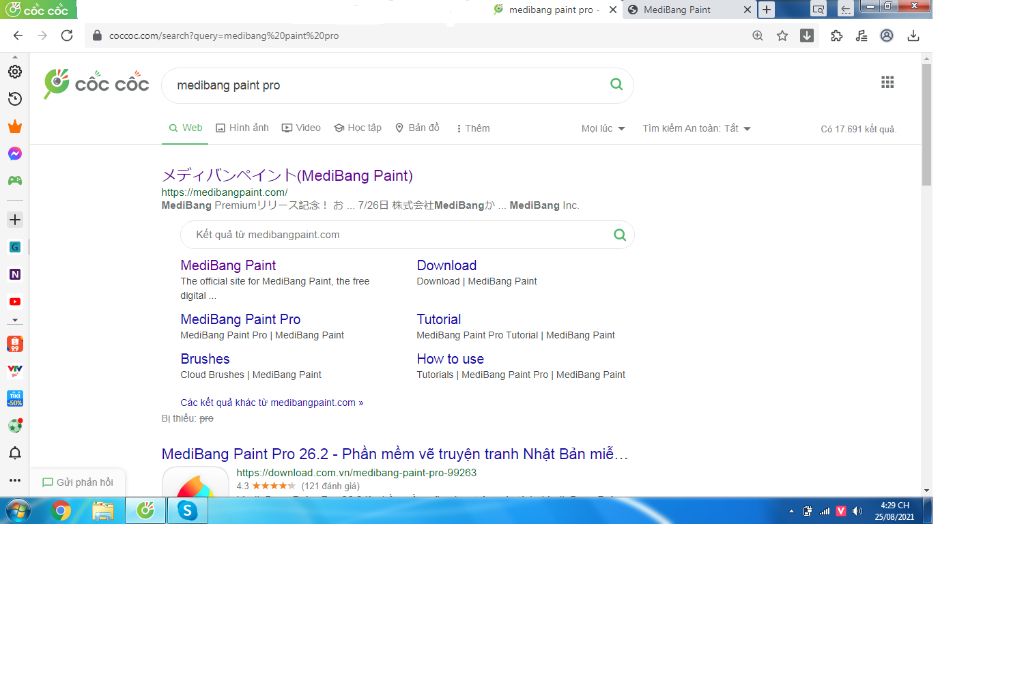Open the MediBang Paint Pro 26.2 result
1024x700 pixels.
click(x=394, y=454)
